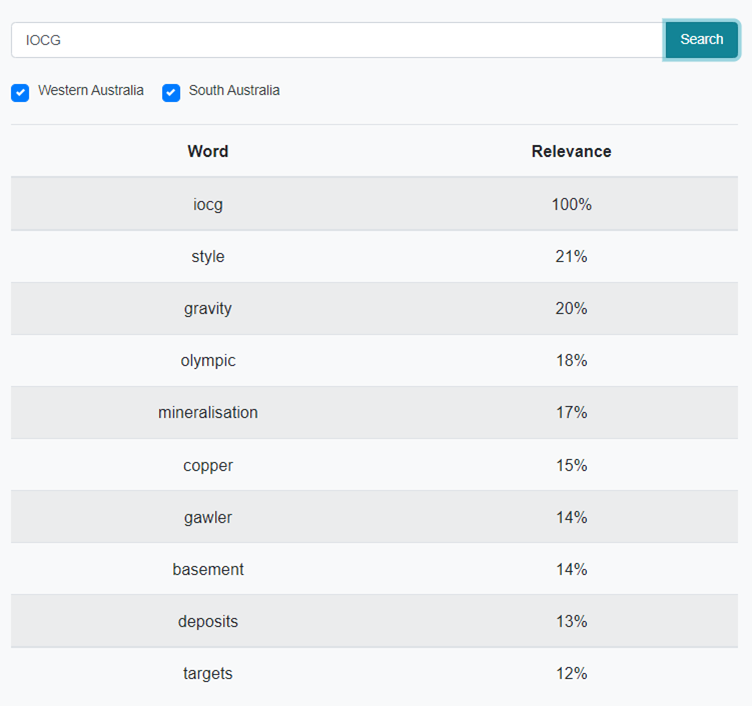
Task: Click the 'copper' word entry
Action: click(x=208, y=466)
